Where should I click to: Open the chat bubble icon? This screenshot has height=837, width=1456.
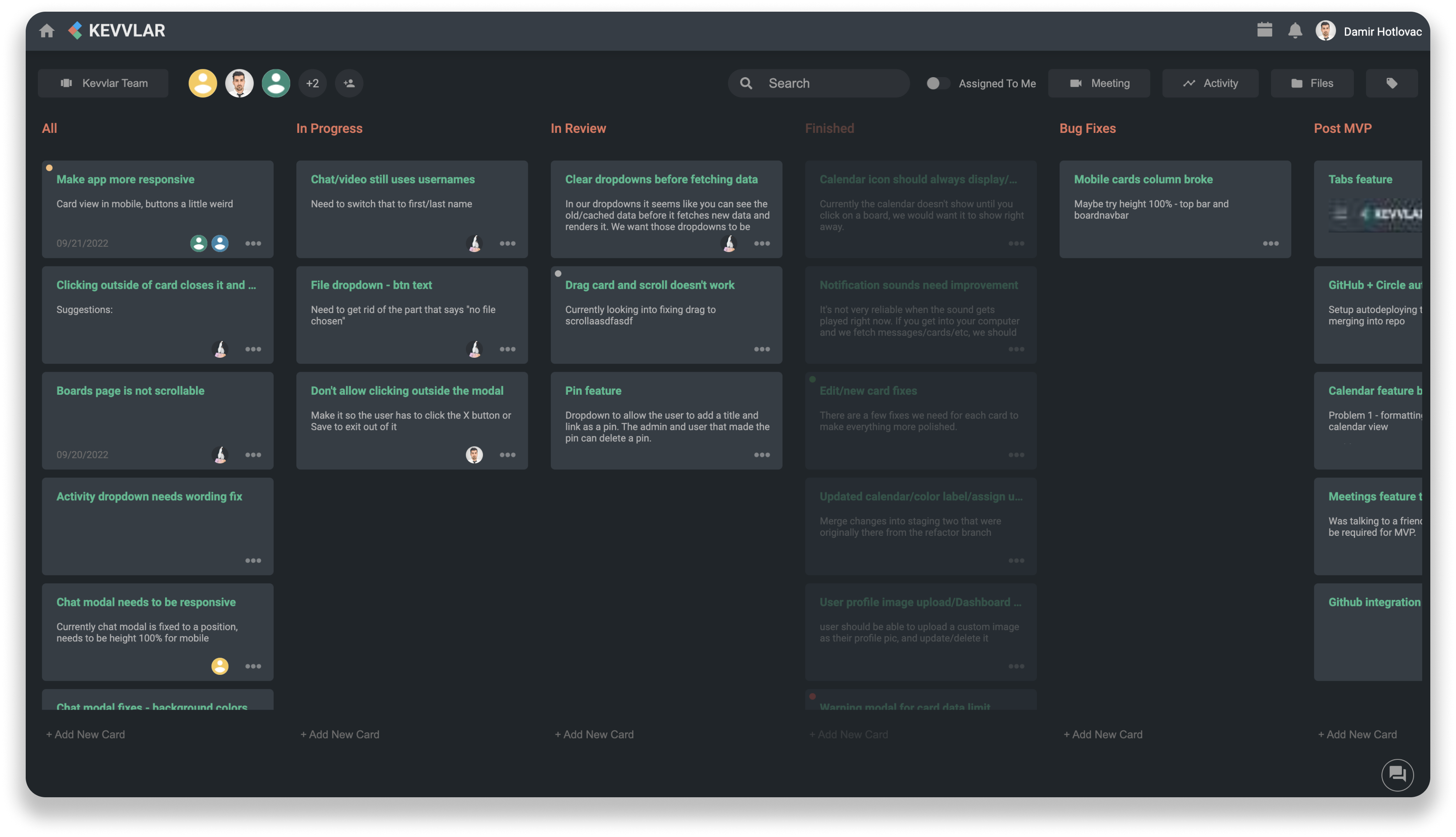[1398, 774]
